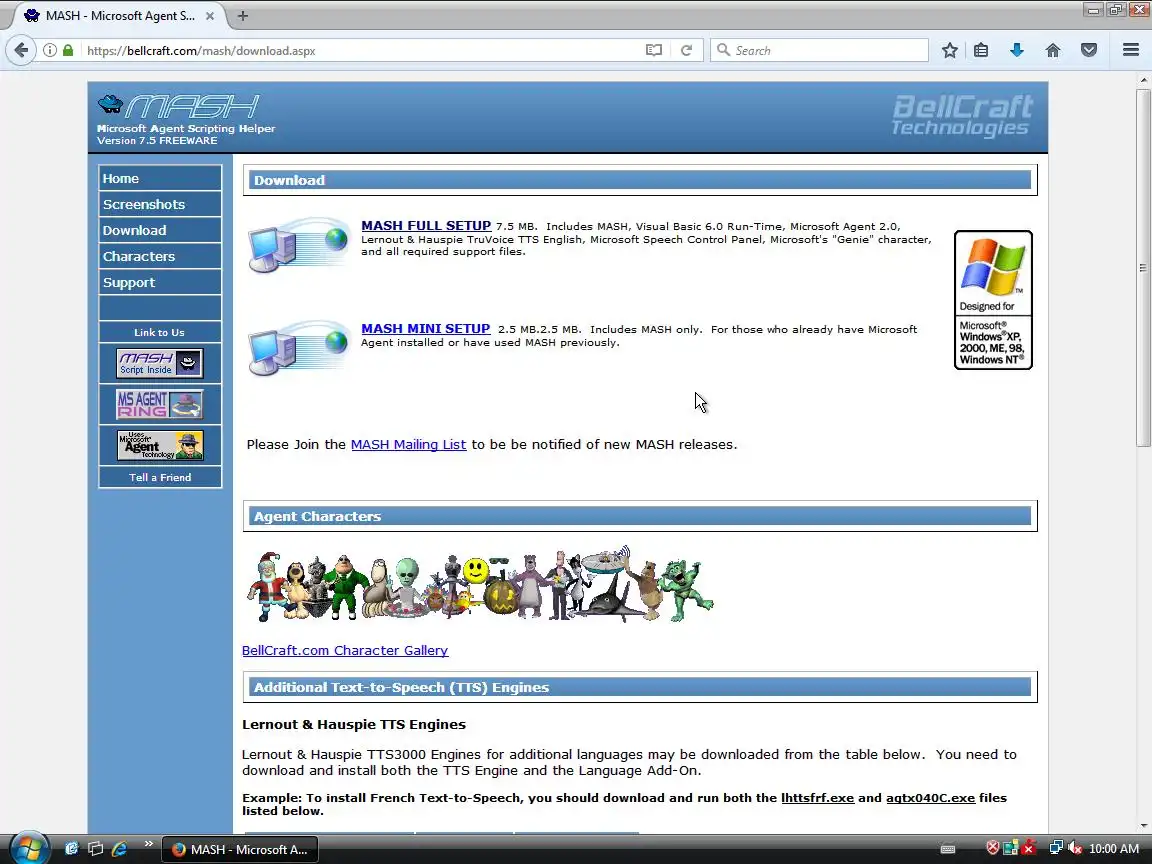Click the volume muted tray icon

click(x=1076, y=849)
